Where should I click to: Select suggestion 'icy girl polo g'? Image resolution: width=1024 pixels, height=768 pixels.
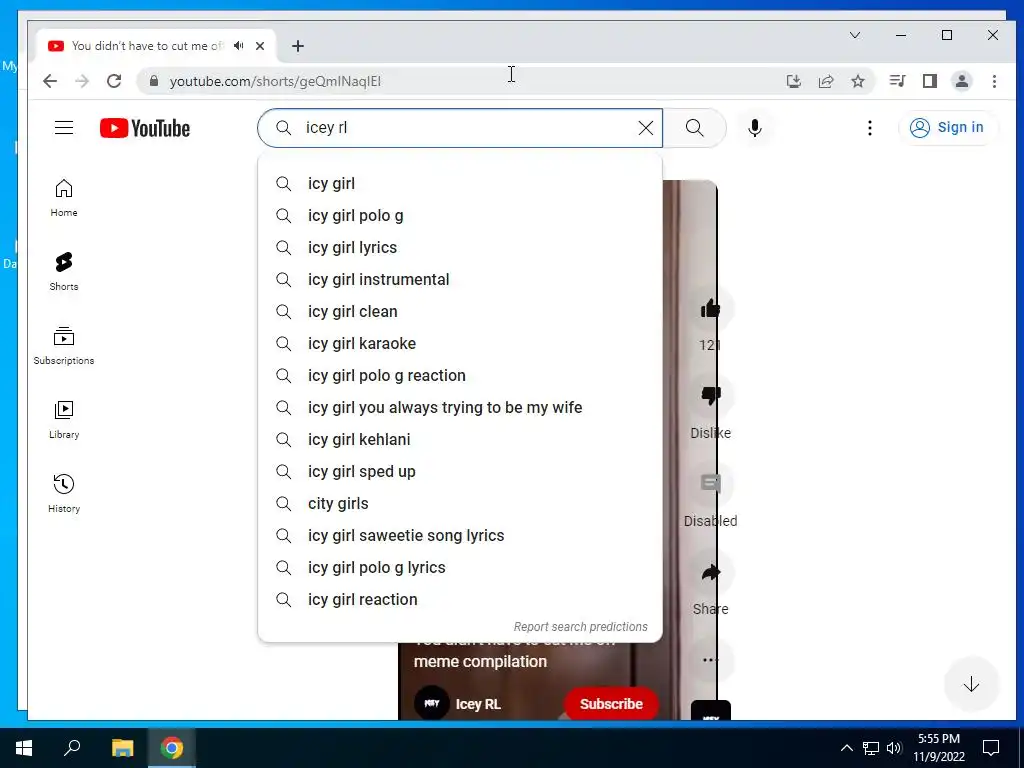coord(460,216)
